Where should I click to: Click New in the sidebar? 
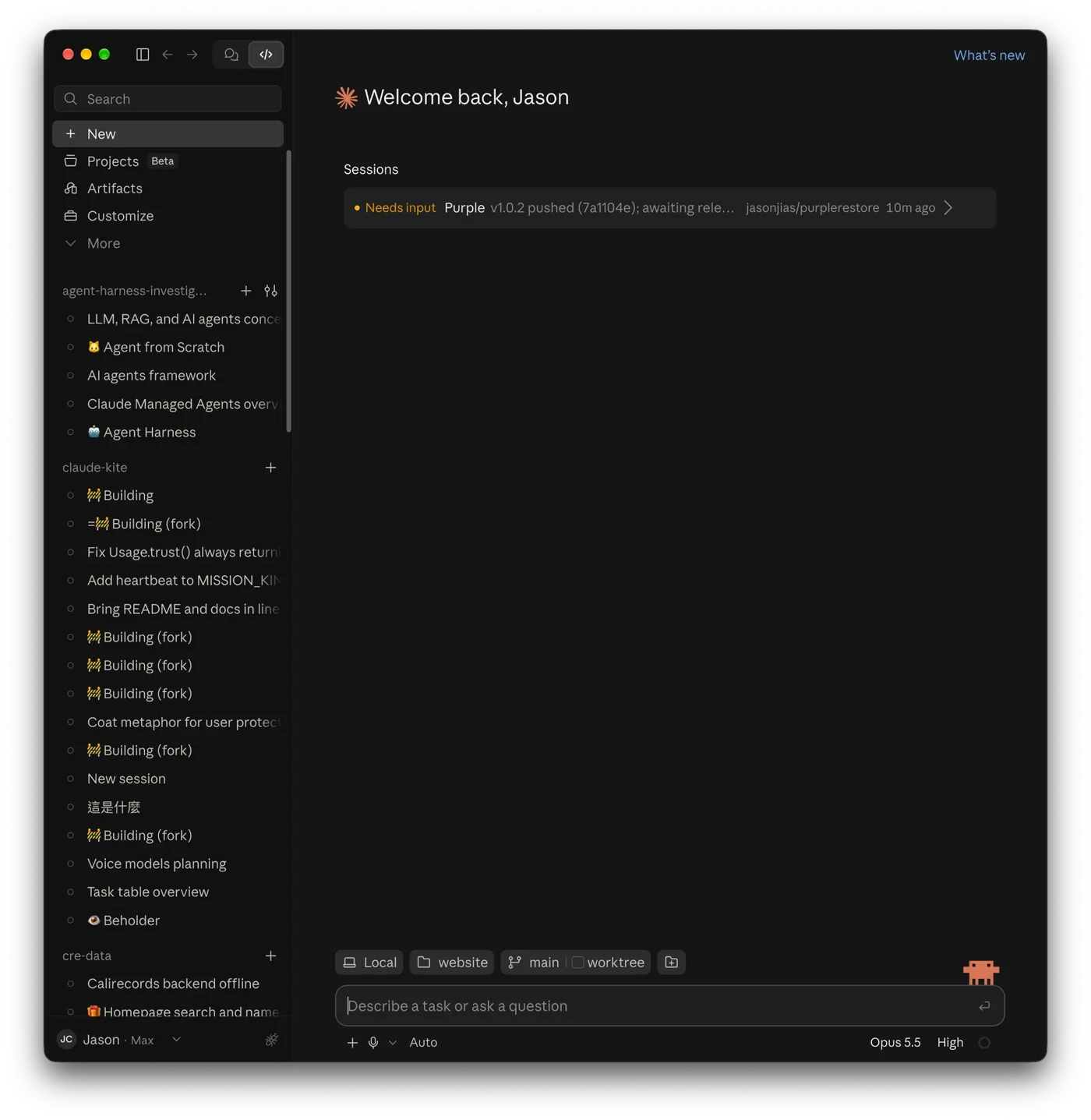click(168, 134)
